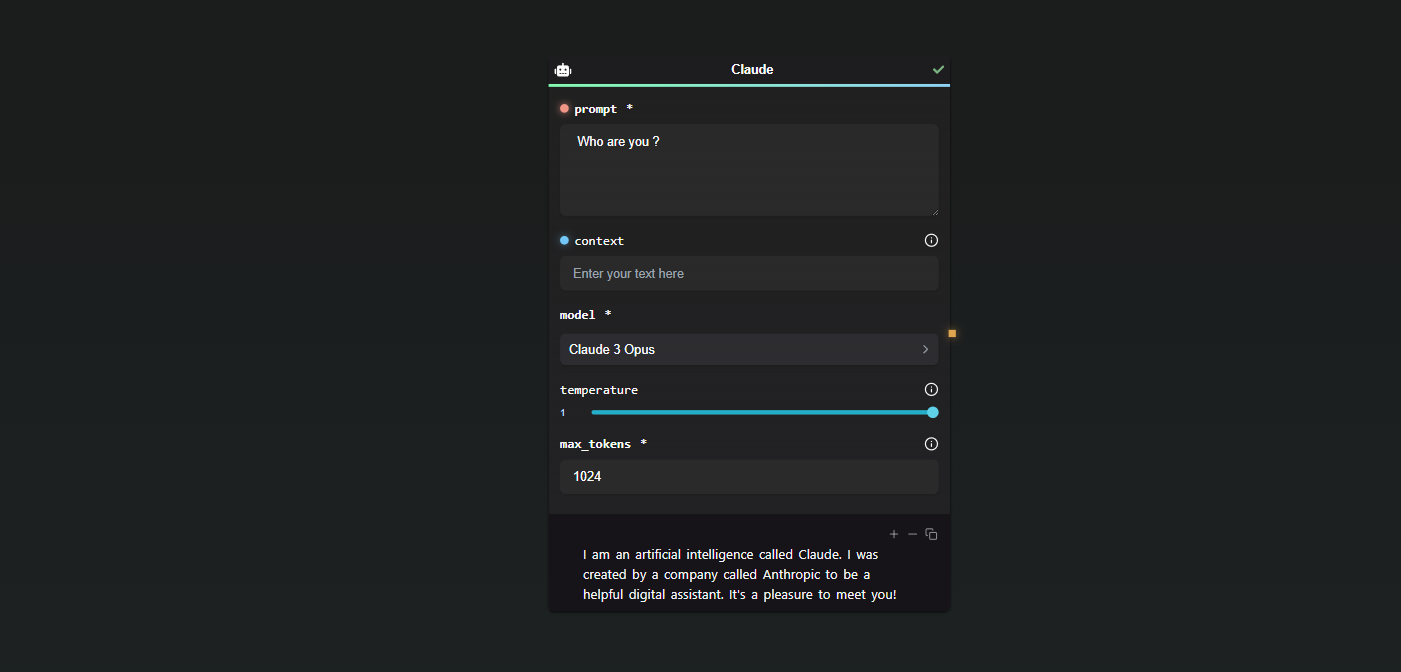1401x672 pixels.
Task: Click the chevron on the model selector
Action: [925, 349]
